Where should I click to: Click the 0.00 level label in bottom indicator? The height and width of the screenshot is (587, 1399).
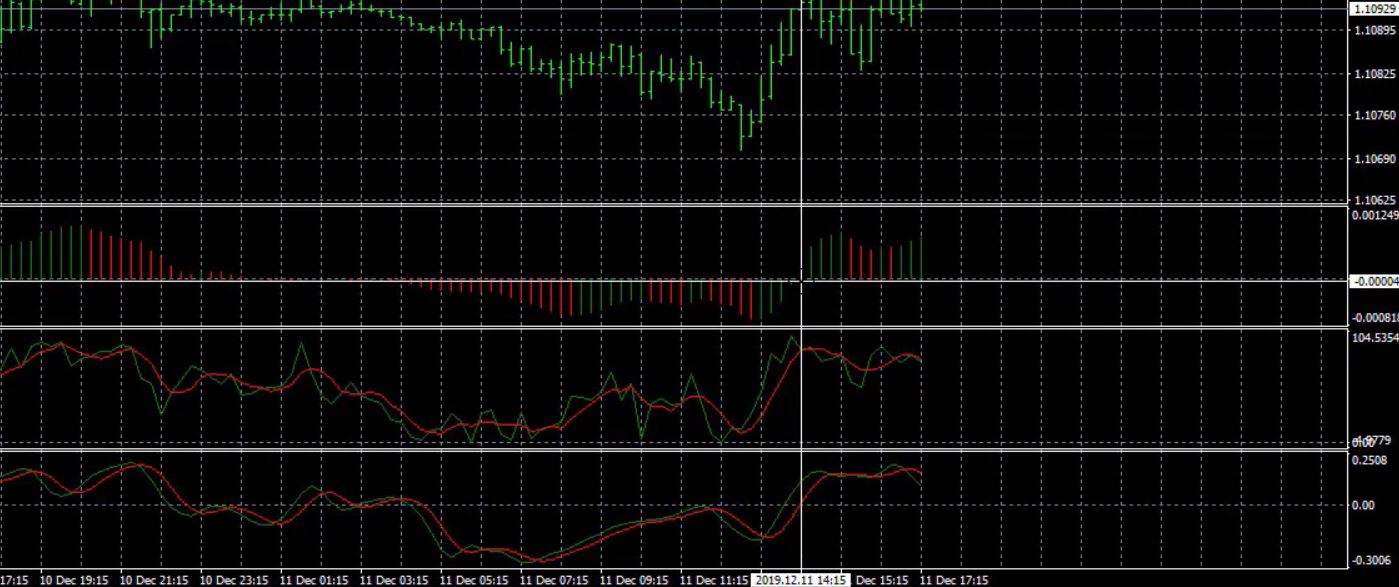pyautogui.click(x=1362, y=505)
